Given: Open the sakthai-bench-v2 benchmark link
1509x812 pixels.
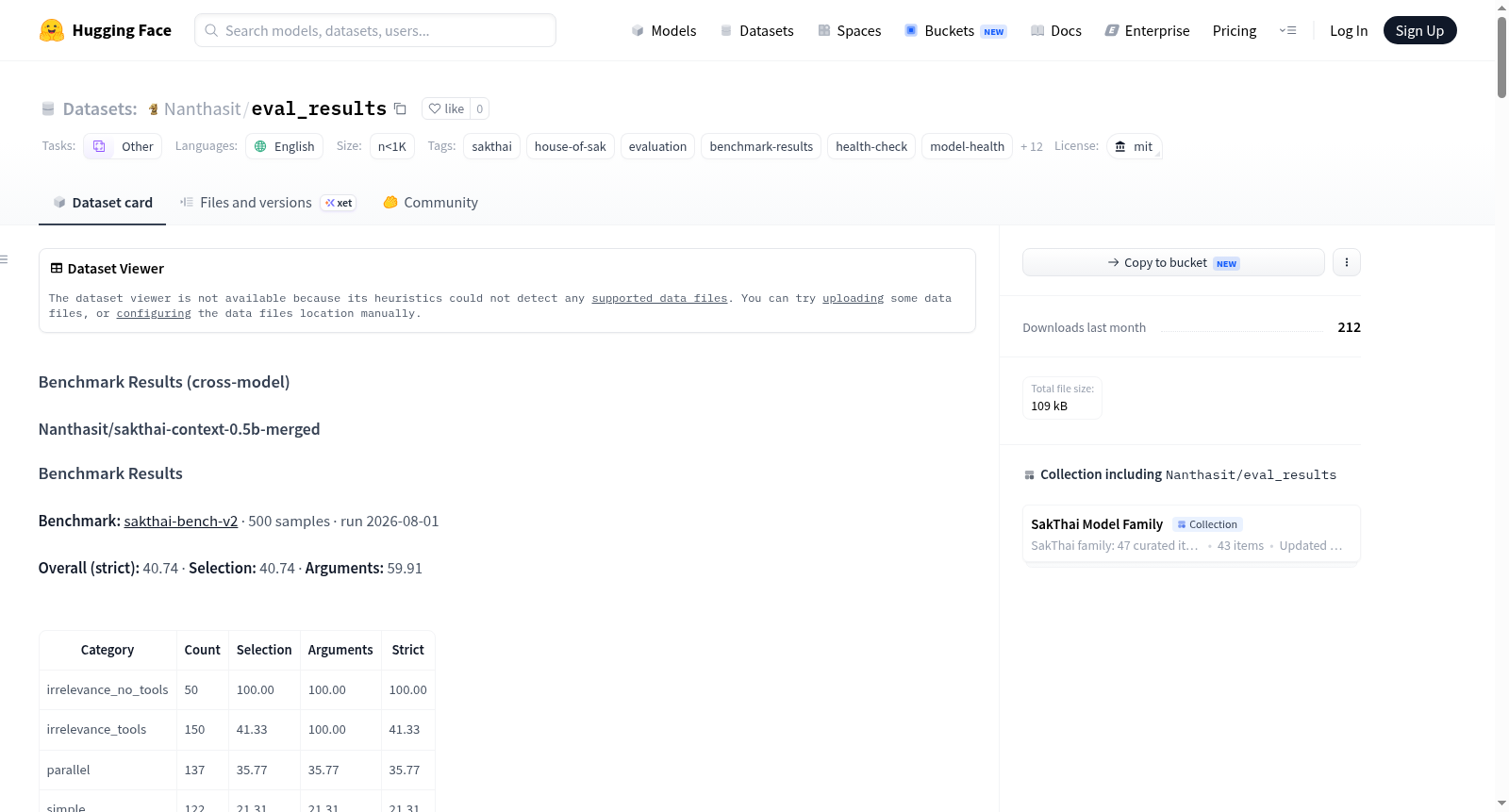Looking at the screenshot, I should [181, 522].
